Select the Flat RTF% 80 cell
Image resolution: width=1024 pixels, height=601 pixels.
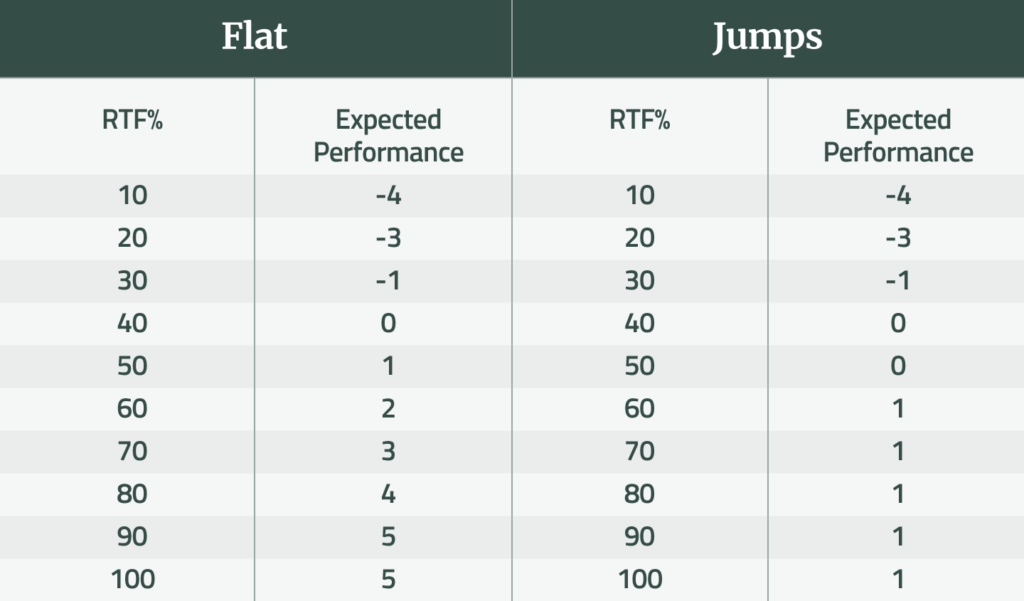[132, 494]
